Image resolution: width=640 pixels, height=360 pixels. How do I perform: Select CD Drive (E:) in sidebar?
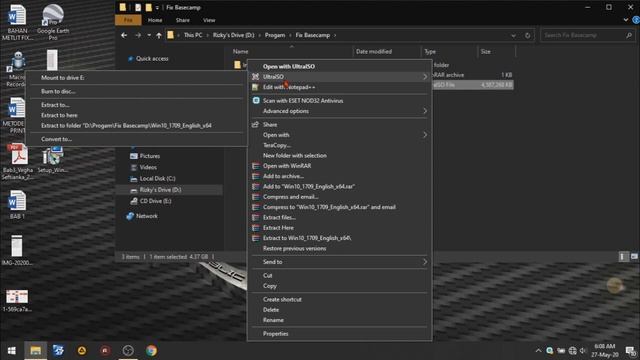(x=155, y=201)
